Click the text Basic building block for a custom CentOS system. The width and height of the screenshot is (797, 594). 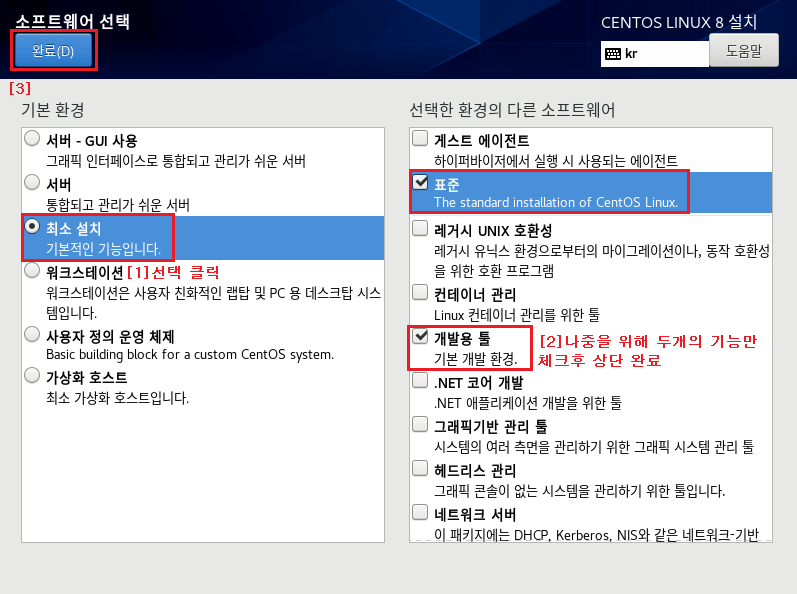click(x=190, y=354)
